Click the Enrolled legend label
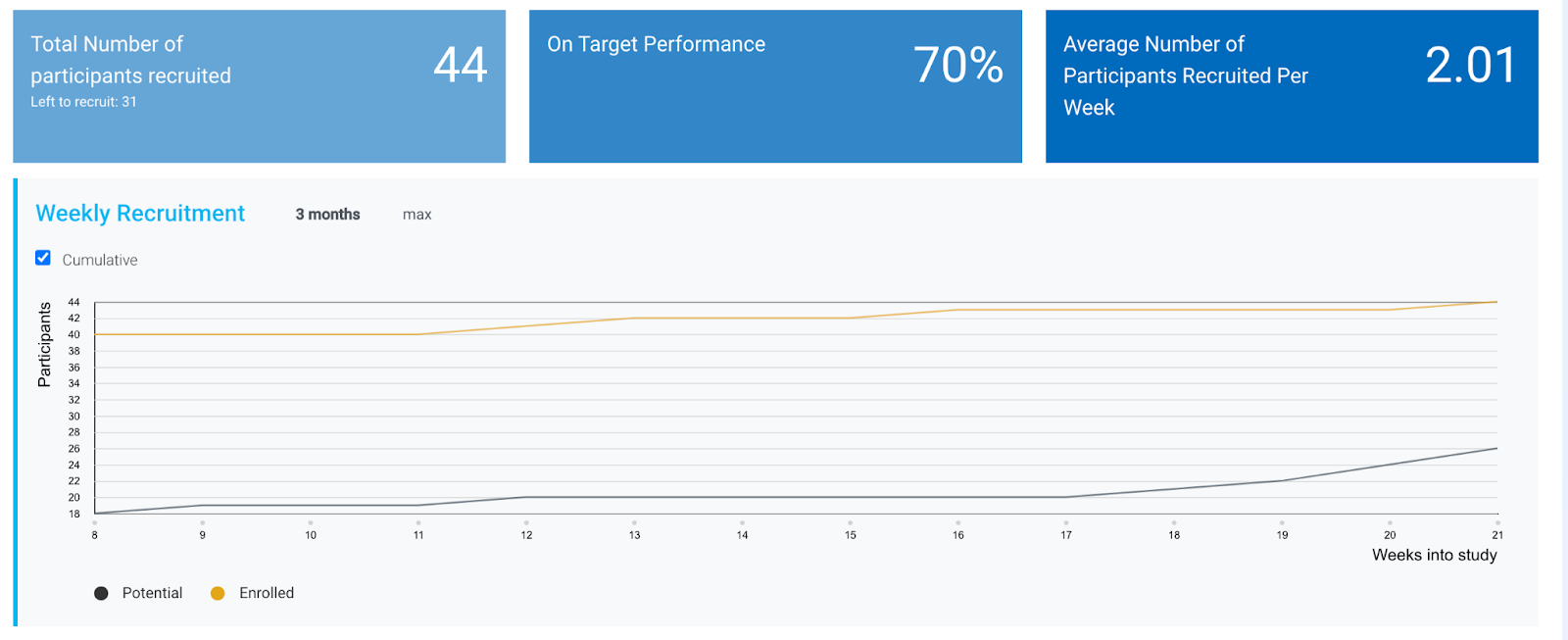The image size is (1568, 640). coord(267,593)
